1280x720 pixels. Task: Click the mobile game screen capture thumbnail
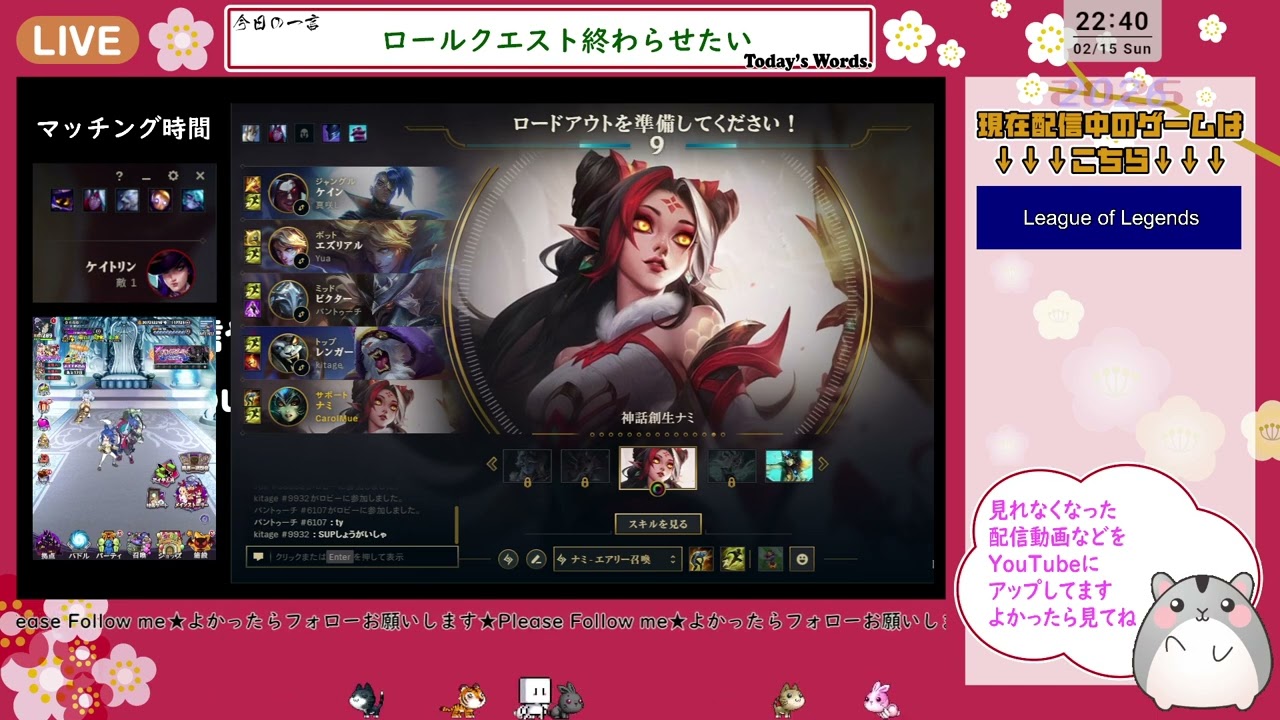point(125,438)
